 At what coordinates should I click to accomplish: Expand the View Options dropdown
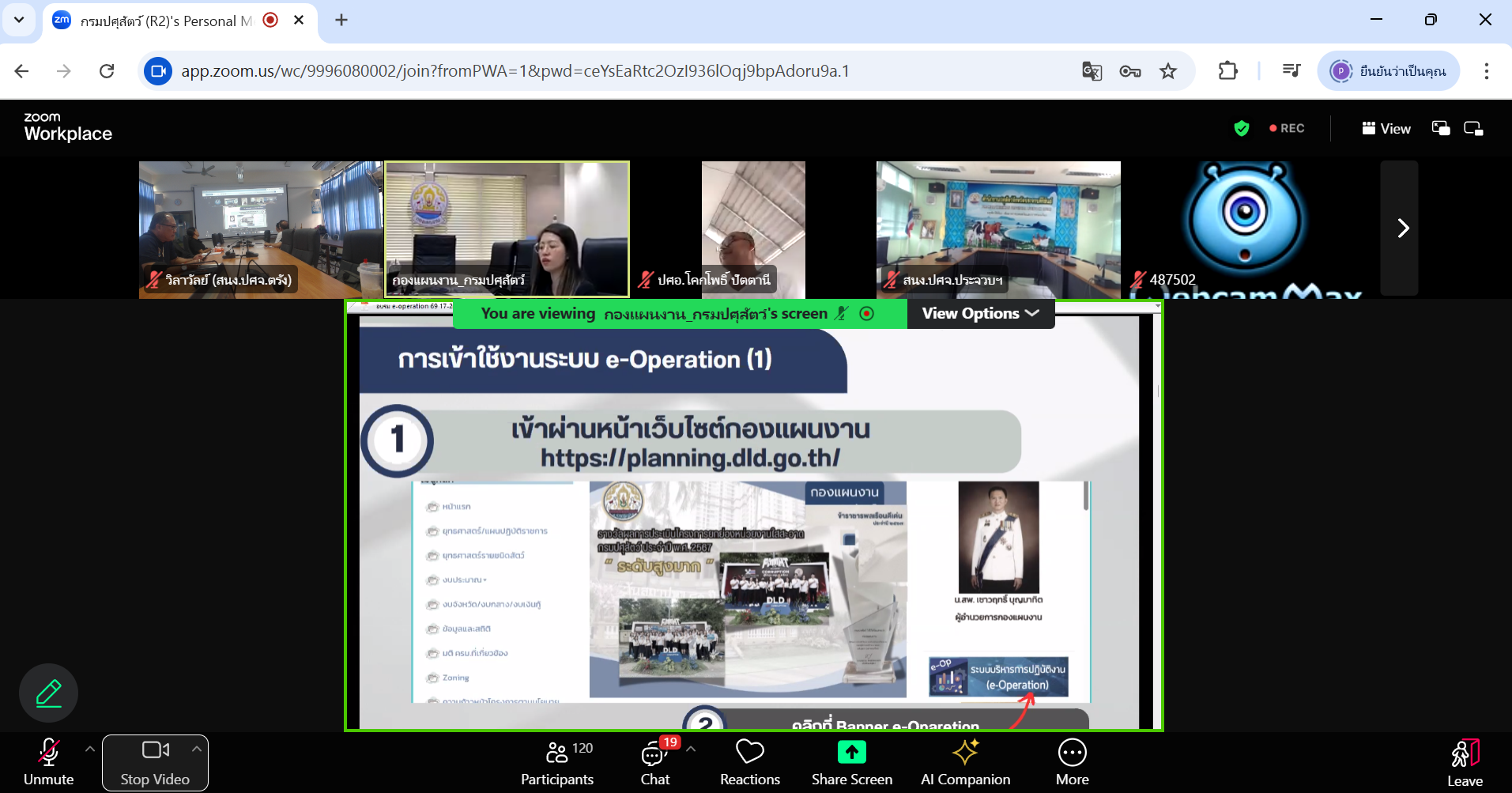click(x=980, y=314)
